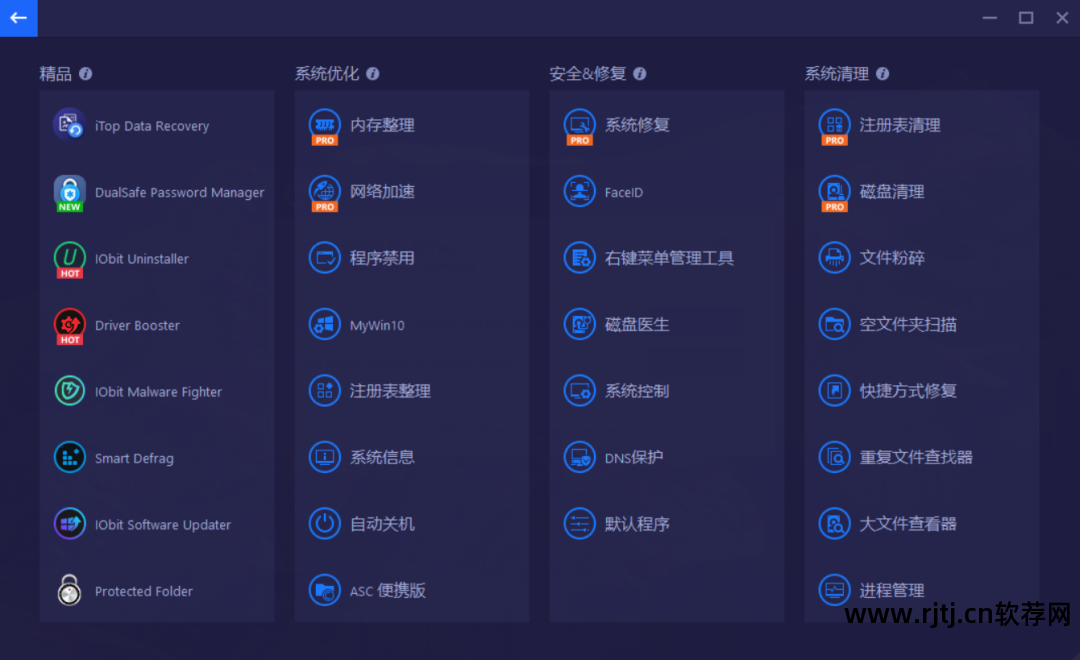1080x660 pixels.
Task: Open the ASC 便携版 icon
Action: tap(324, 590)
